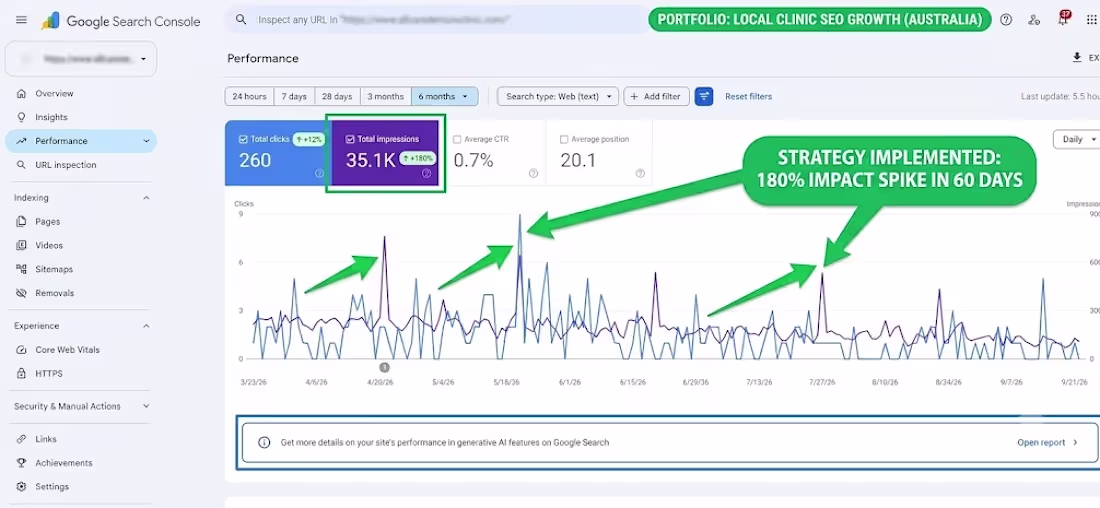Screen dimensions: 1100x508
Task: Click the Inspect any URL search field
Action: pyautogui.click(x=438, y=20)
